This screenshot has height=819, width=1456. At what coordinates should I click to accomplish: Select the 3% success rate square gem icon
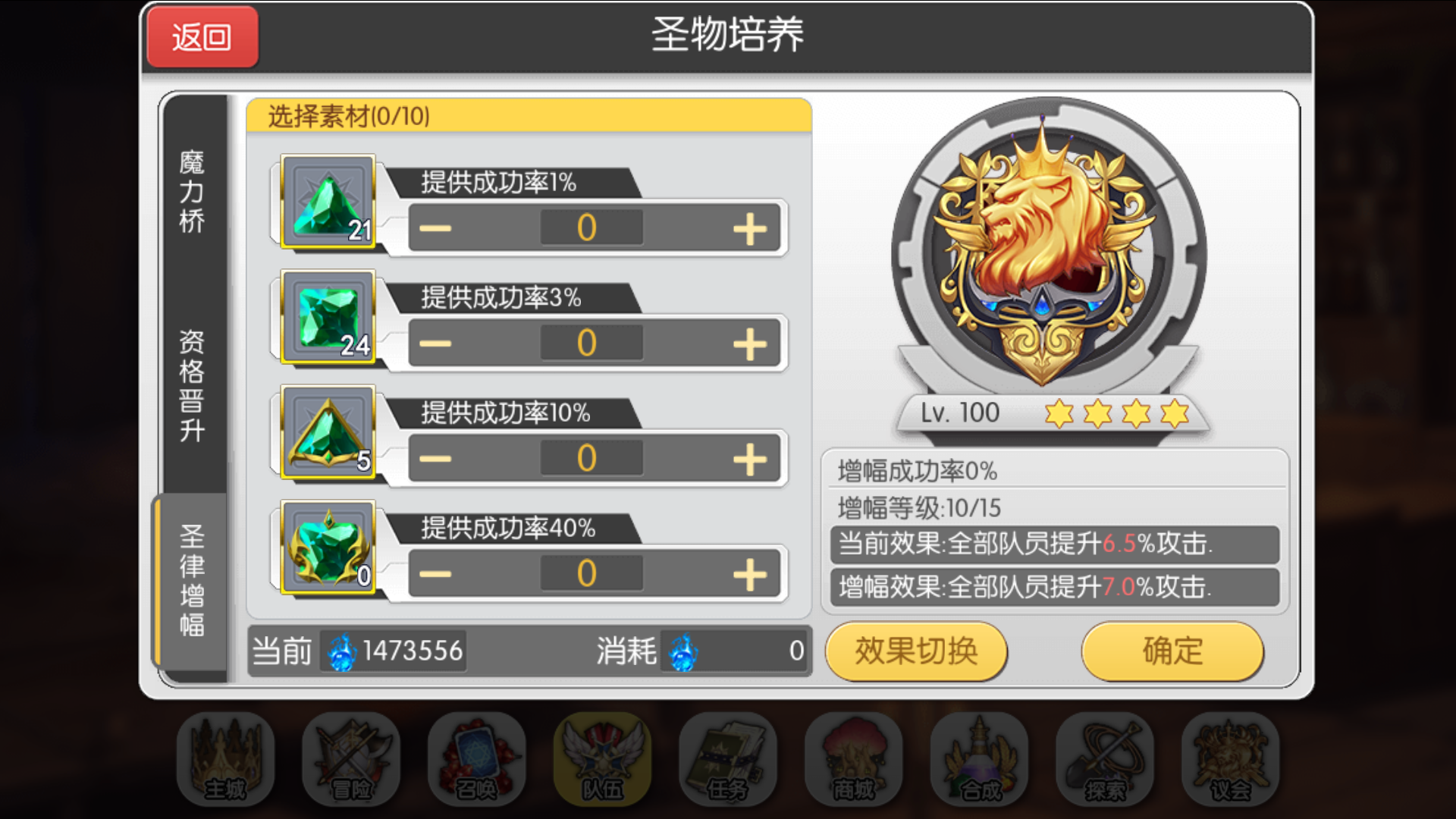pyautogui.click(x=328, y=317)
